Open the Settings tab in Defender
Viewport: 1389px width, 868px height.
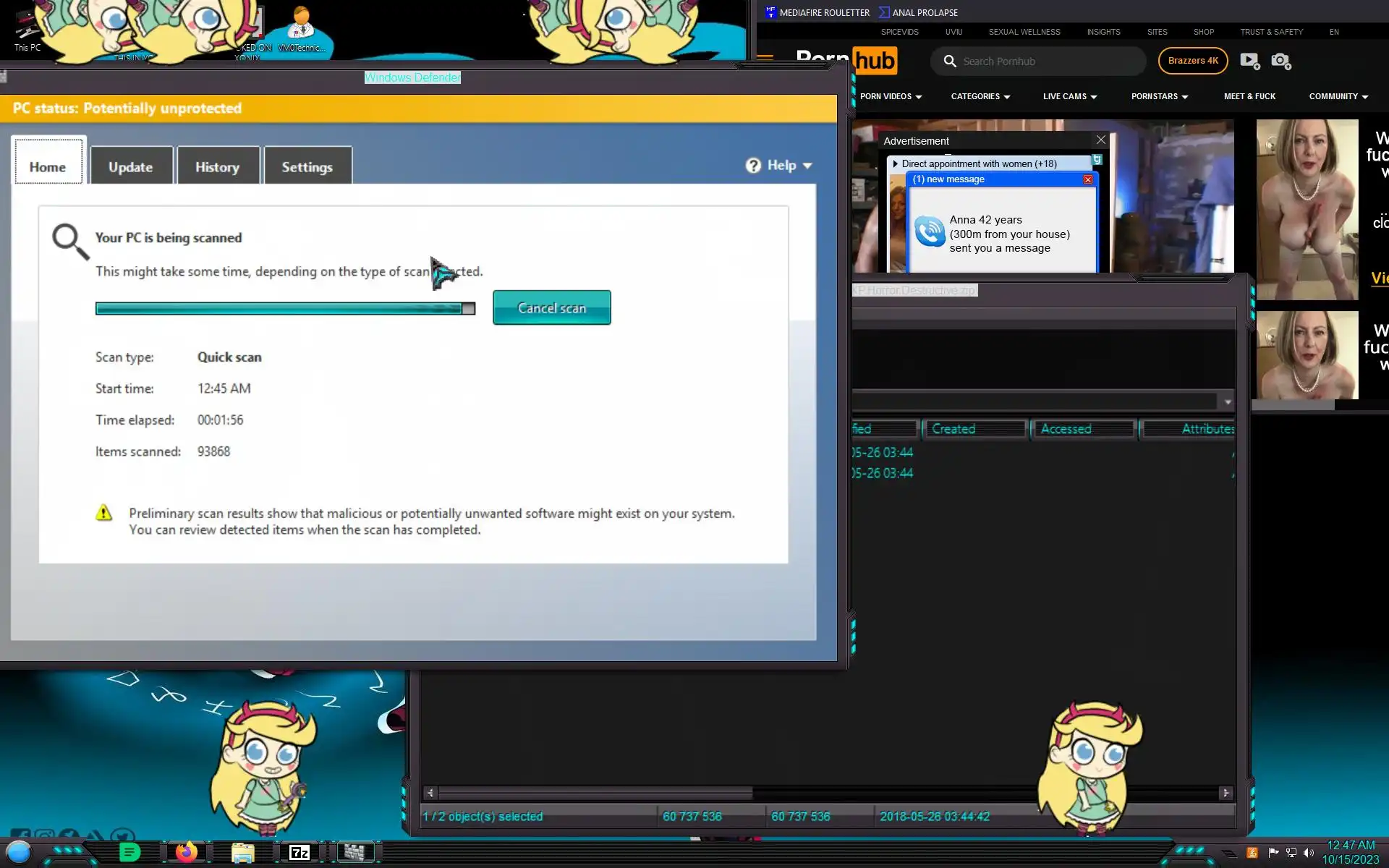307,167
